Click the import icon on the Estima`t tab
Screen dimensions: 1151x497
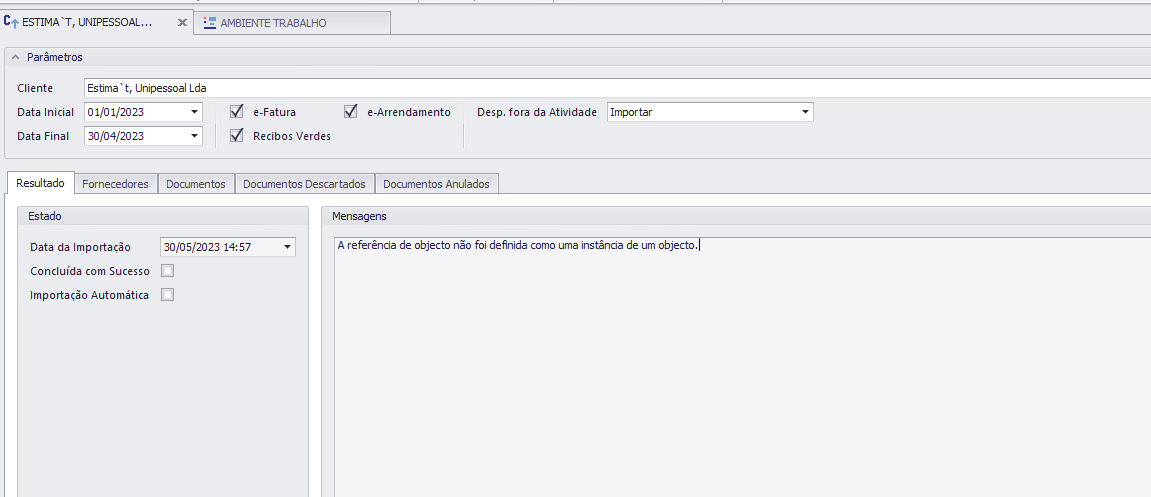tap(11, 21)
